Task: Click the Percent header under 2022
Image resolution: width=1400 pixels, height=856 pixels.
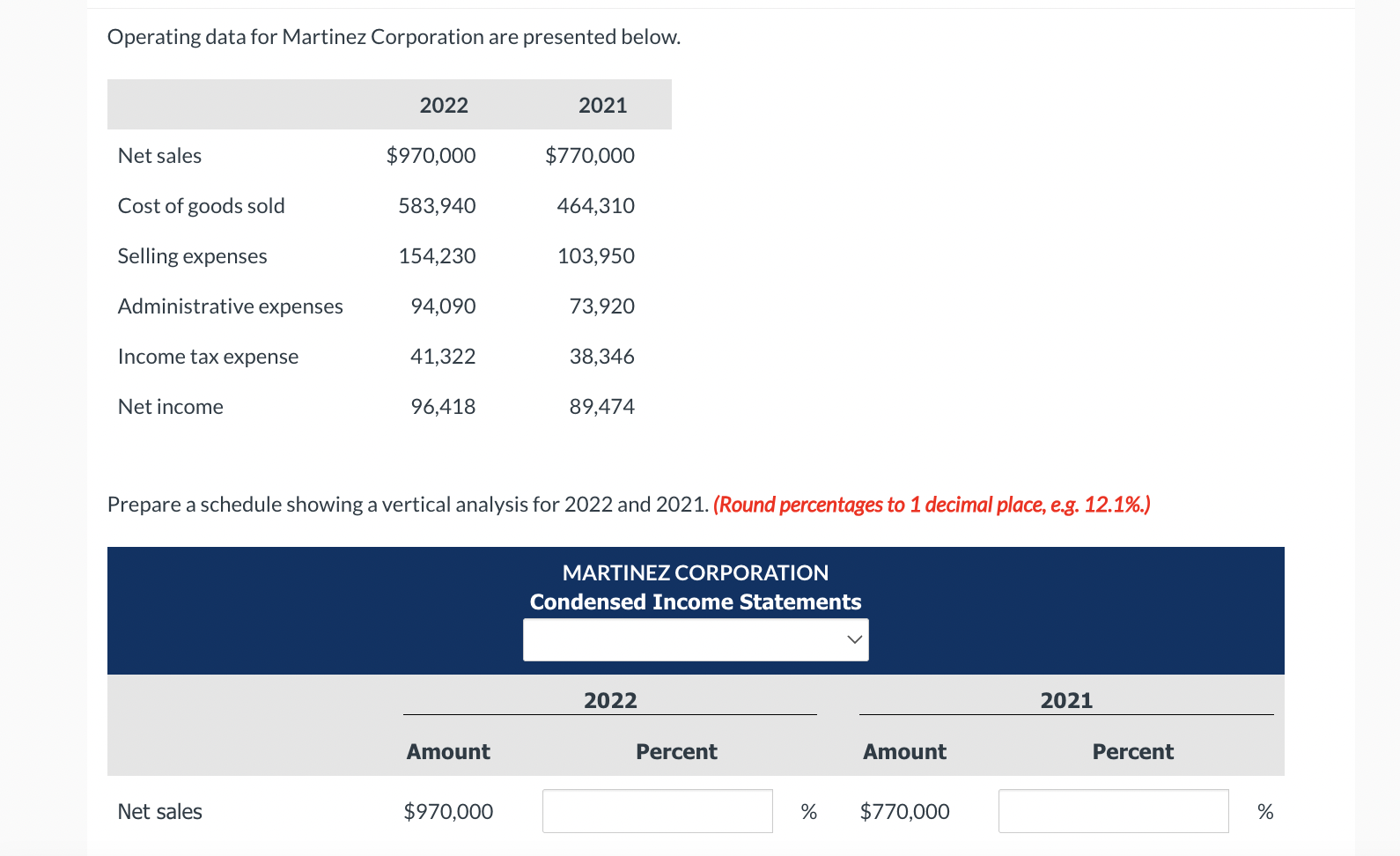Action: 676,751
